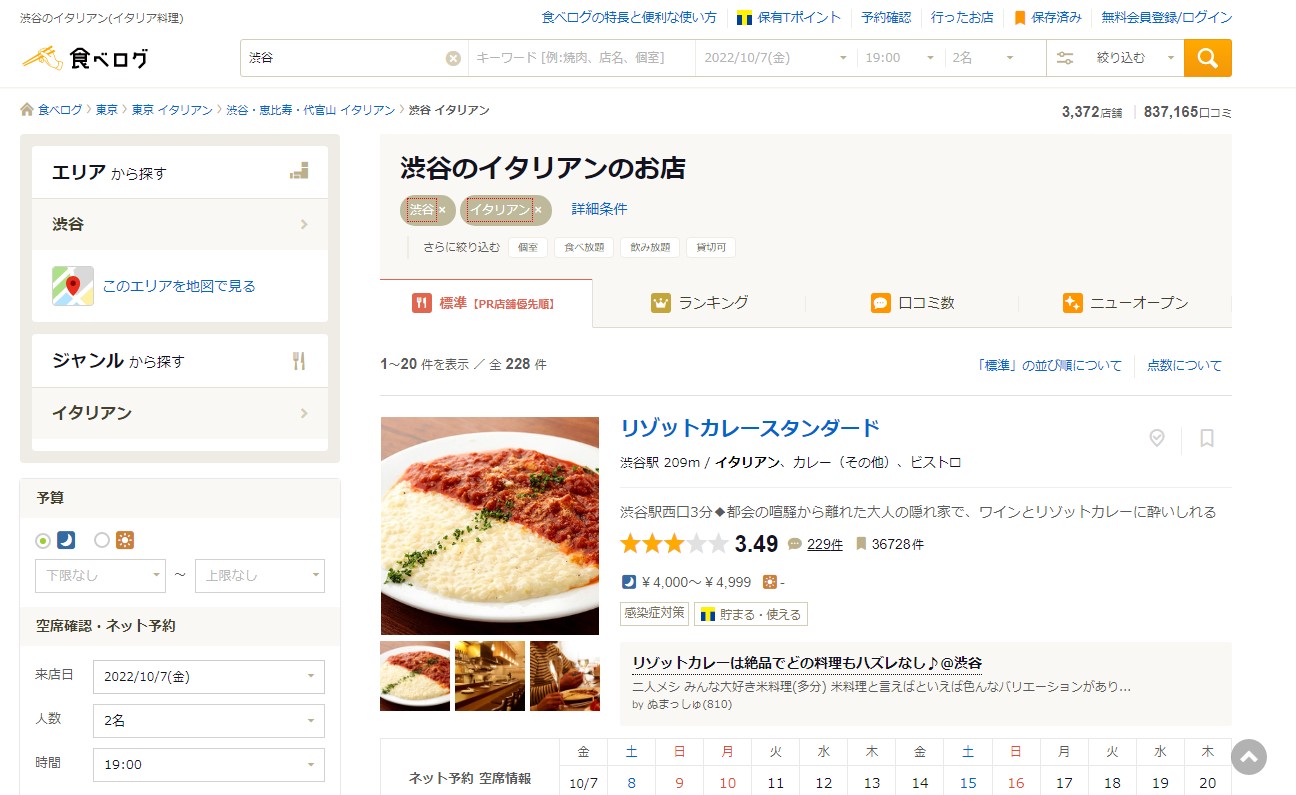Click the fork-and-knife genre icon
Screen dimensions: 1296x795
pos(299,361)
